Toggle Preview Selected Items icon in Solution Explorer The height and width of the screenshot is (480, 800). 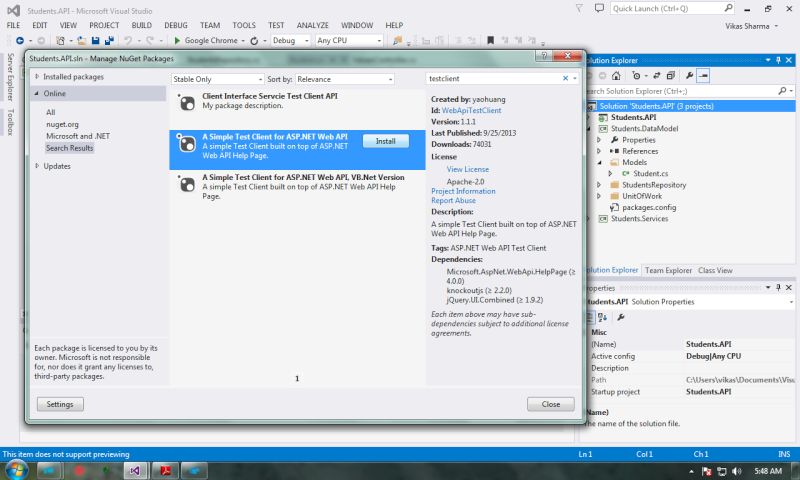pos(704,75)
